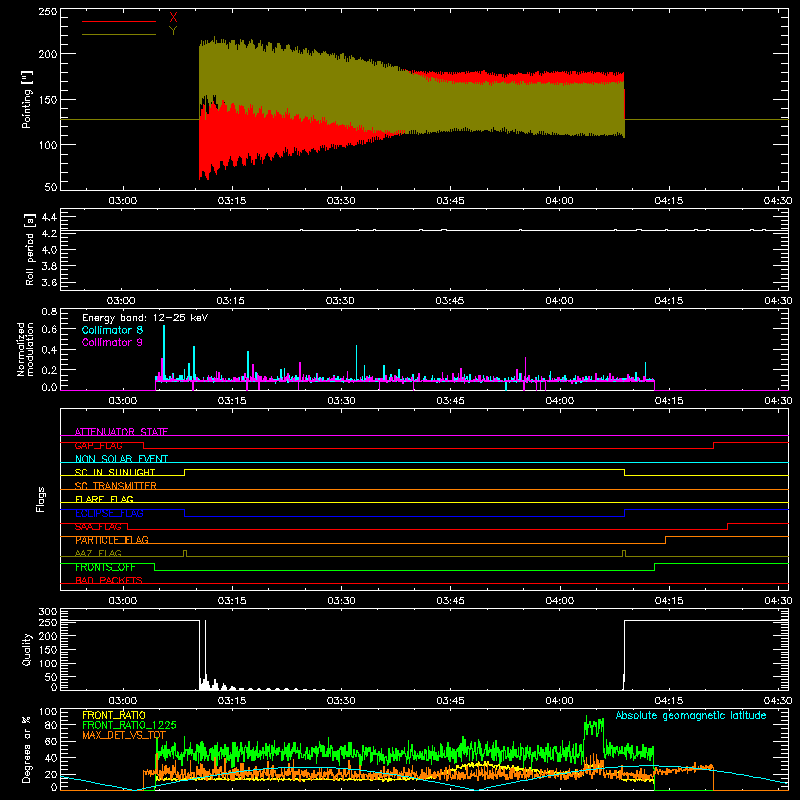Click the 4.4 tick of the Roll period axis
The image size is (800, 800).
click(49, 217)
